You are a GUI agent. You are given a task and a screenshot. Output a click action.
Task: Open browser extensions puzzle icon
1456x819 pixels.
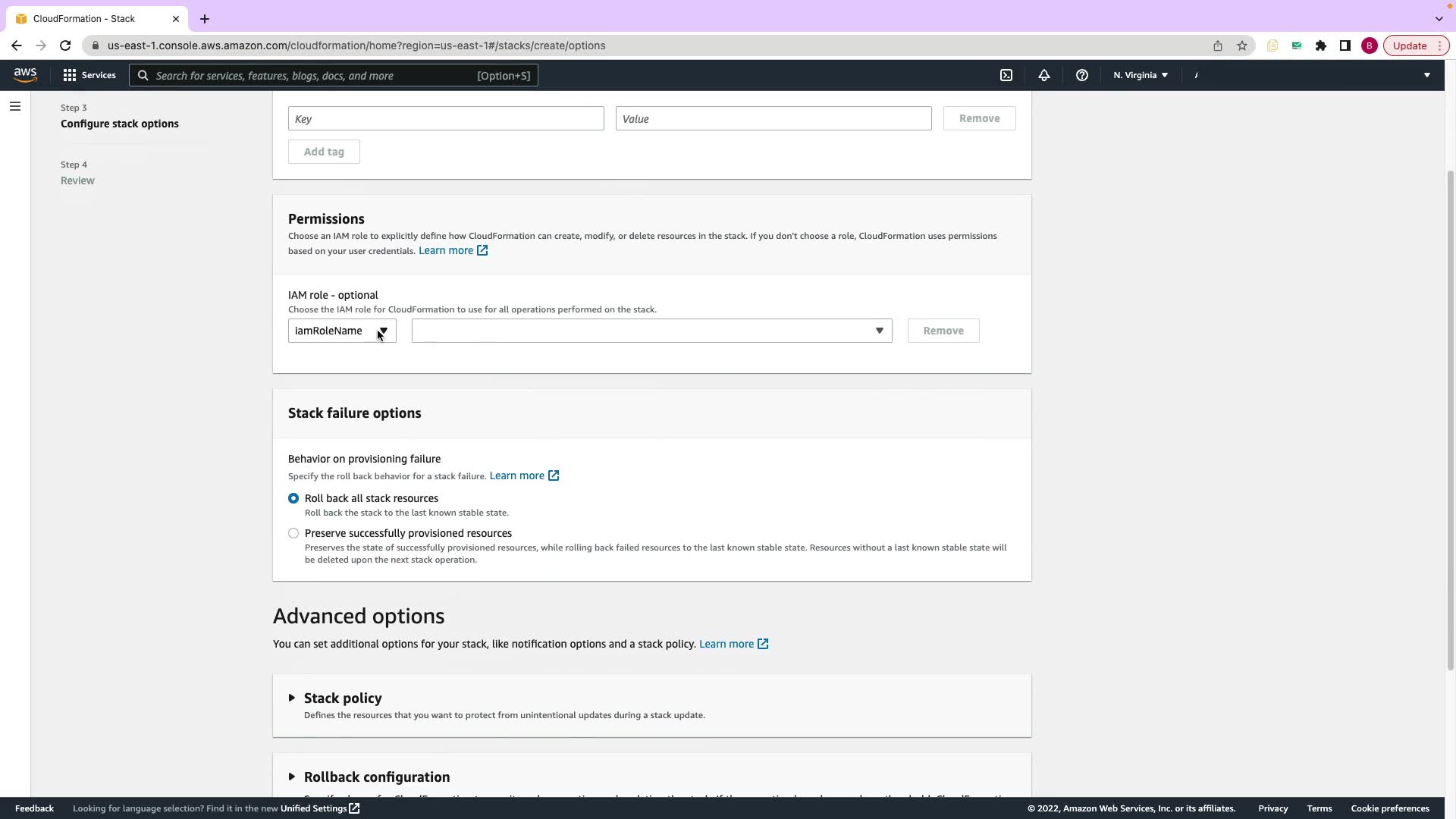(1321, 45)
